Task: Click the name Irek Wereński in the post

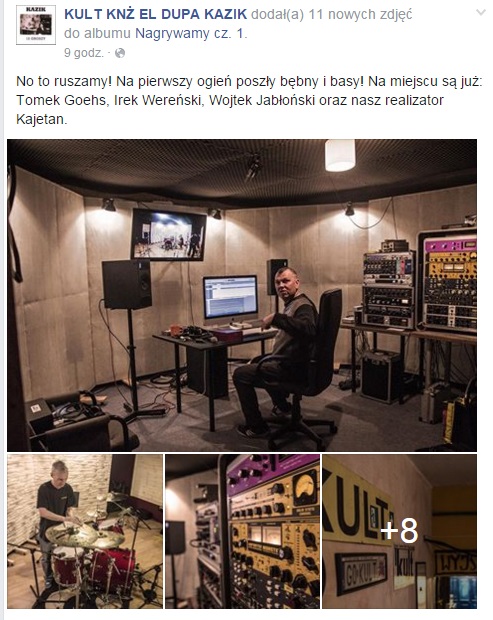Action: tap(159, 100)
